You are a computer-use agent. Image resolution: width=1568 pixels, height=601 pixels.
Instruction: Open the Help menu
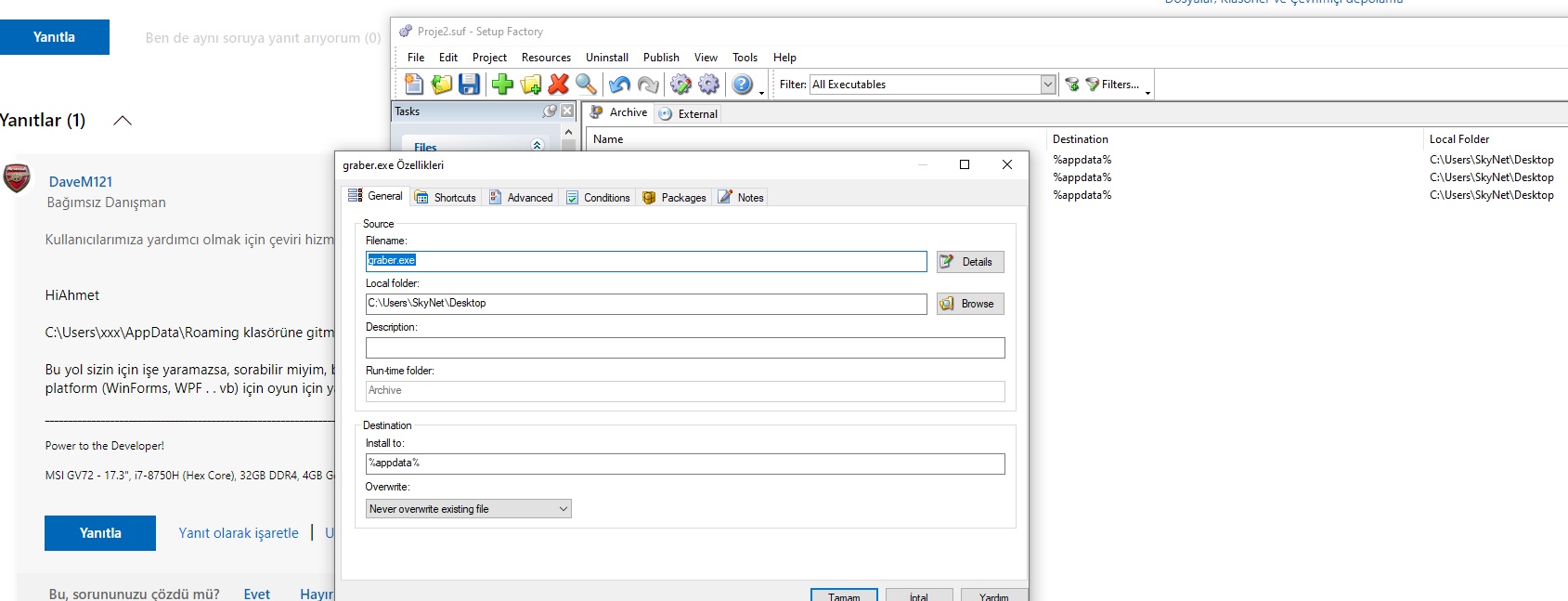point(784,58)
